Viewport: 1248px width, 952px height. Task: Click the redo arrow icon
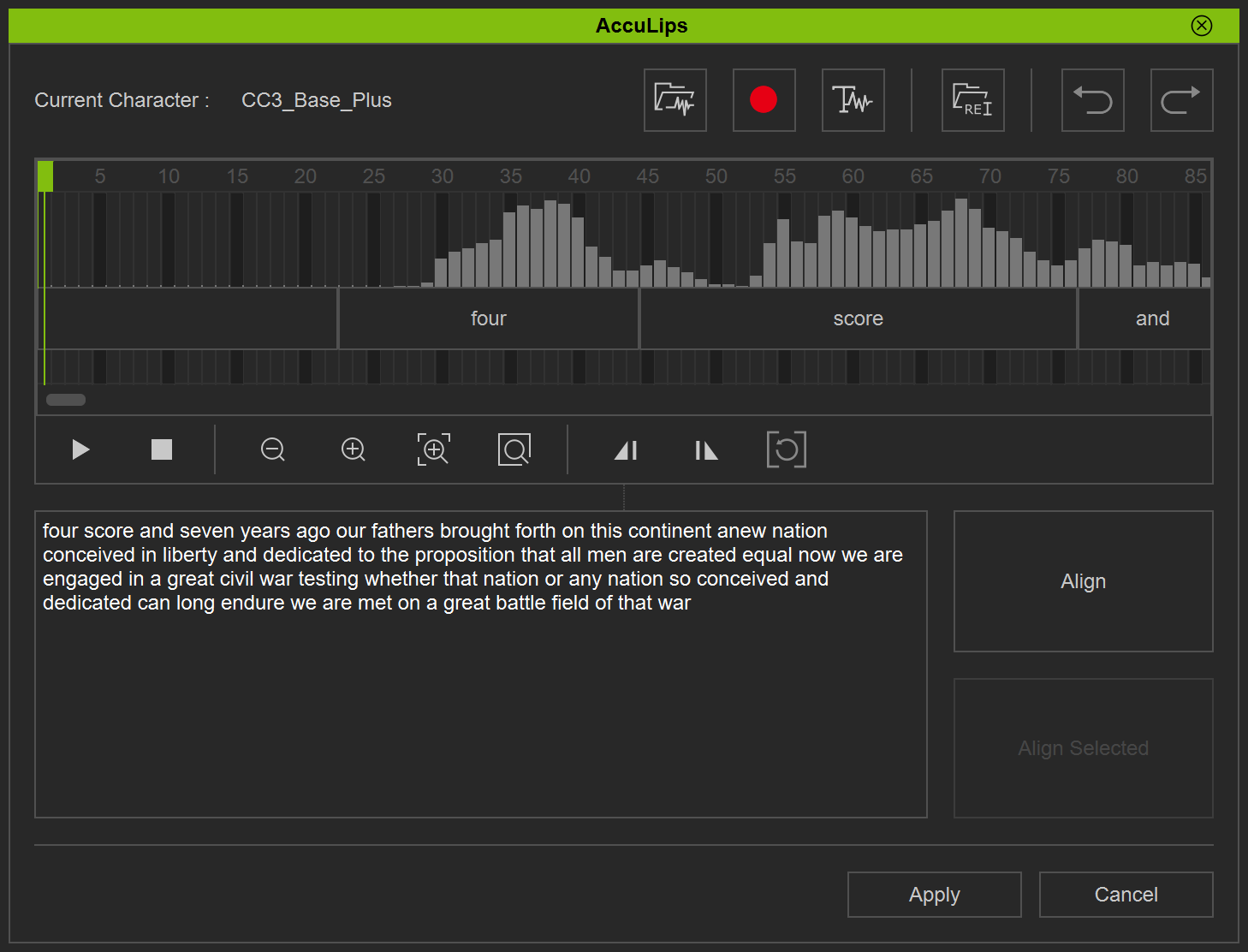pos(1181,100)
